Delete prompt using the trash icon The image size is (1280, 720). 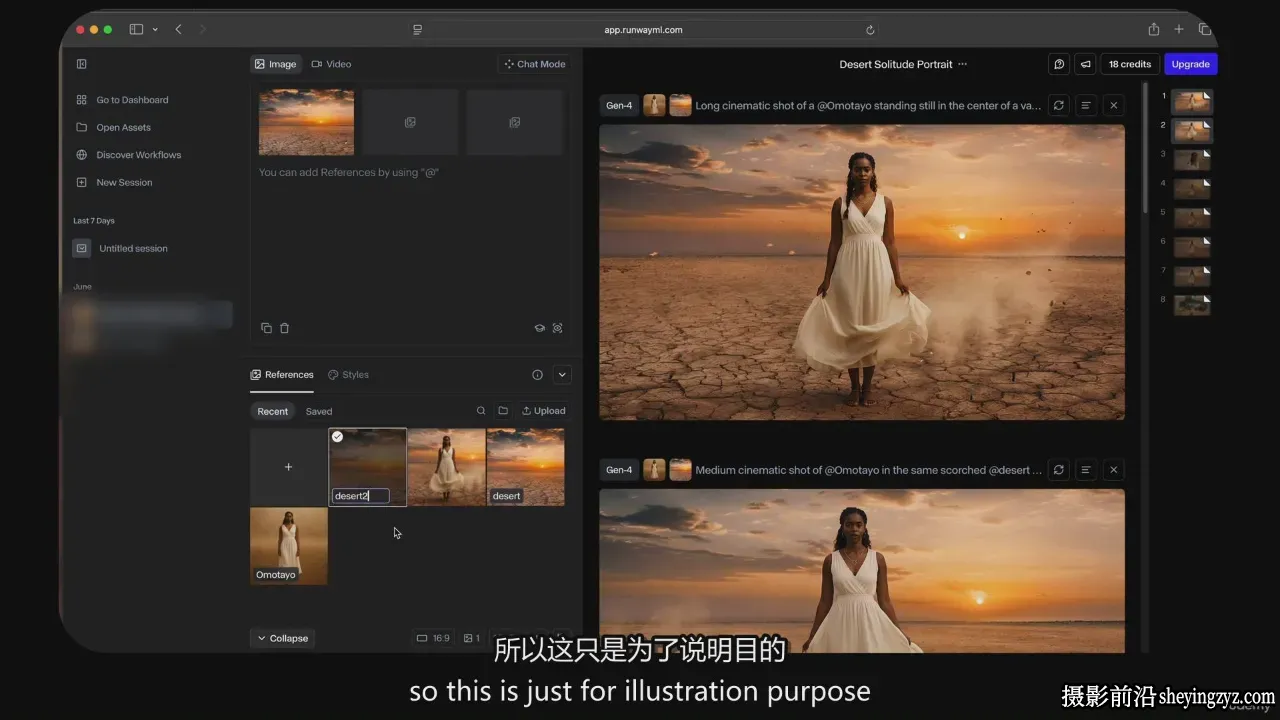coord(284,328)
